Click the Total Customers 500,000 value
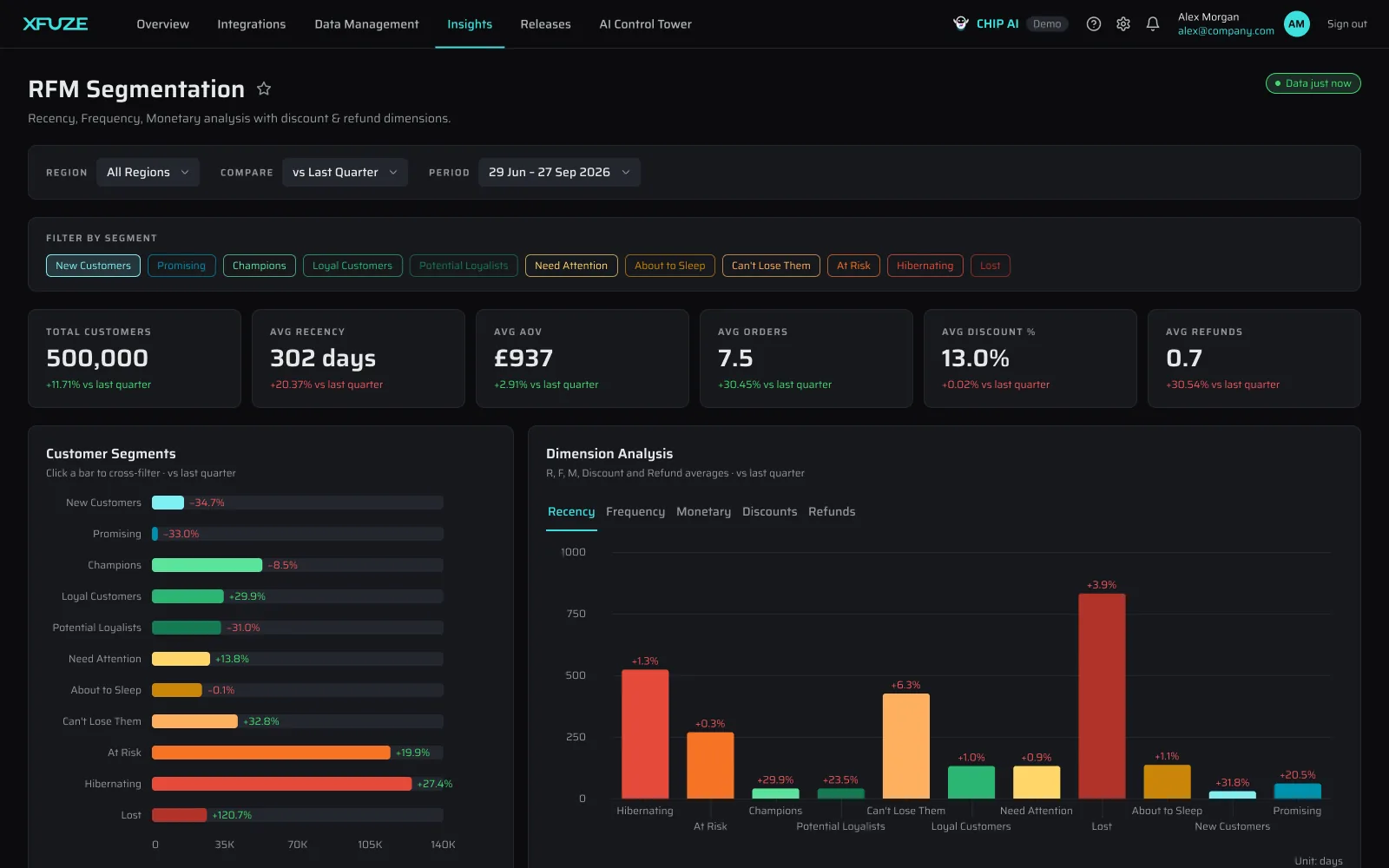The width and height of the screenshot is (1389, 868). [x=97, y=358]
